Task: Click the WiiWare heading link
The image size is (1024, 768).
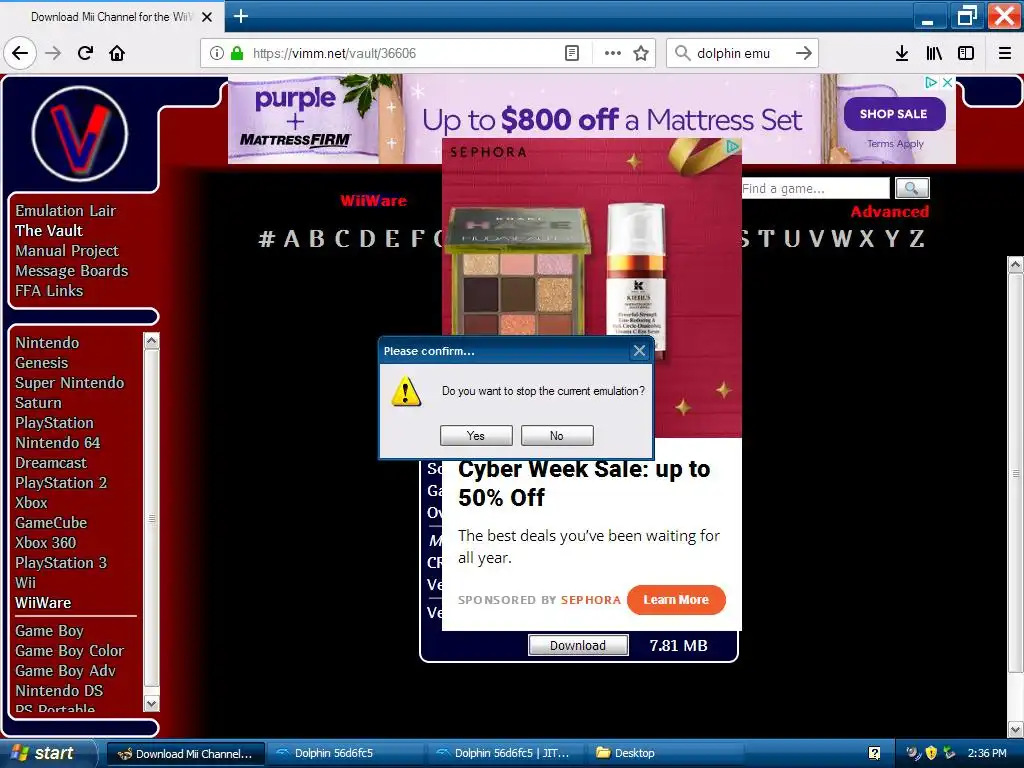Action: coord(373,201)
